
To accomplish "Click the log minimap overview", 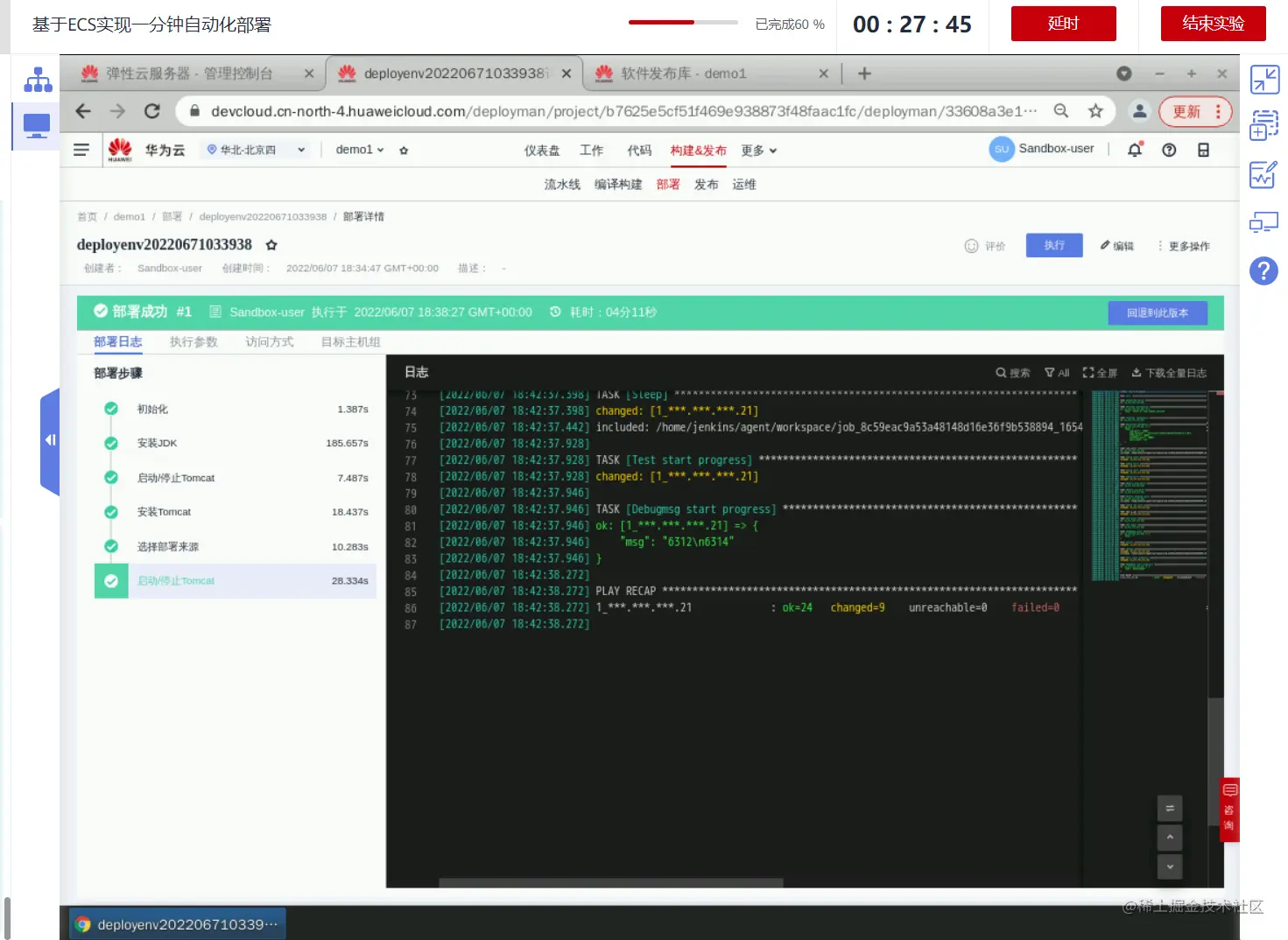I will tap(1148, 486).
